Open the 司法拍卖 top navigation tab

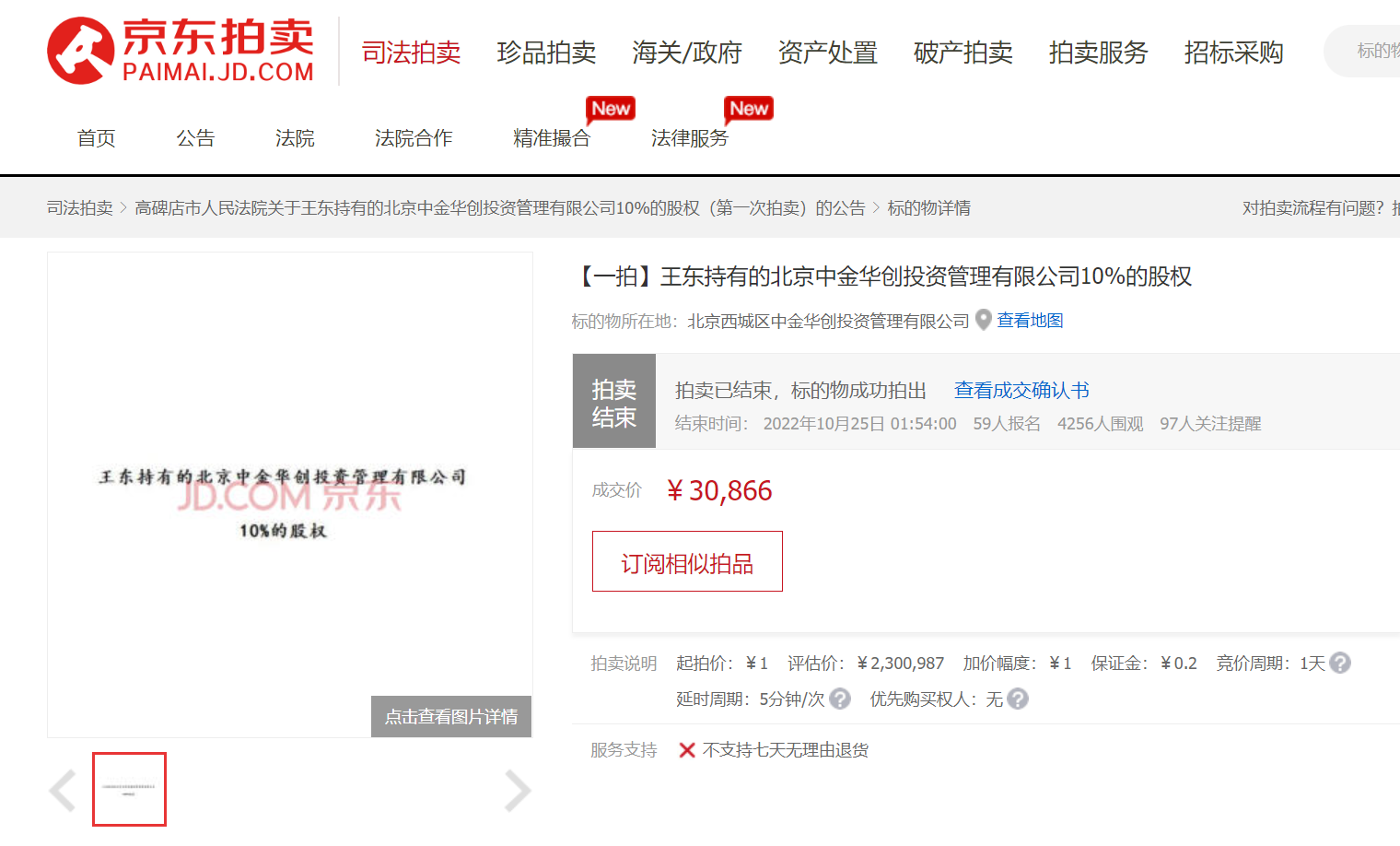411,53
